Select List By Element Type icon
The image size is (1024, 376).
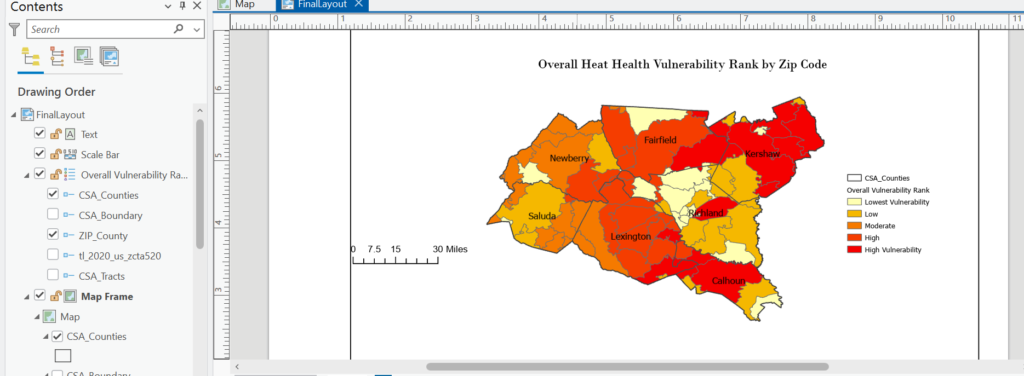57,57
